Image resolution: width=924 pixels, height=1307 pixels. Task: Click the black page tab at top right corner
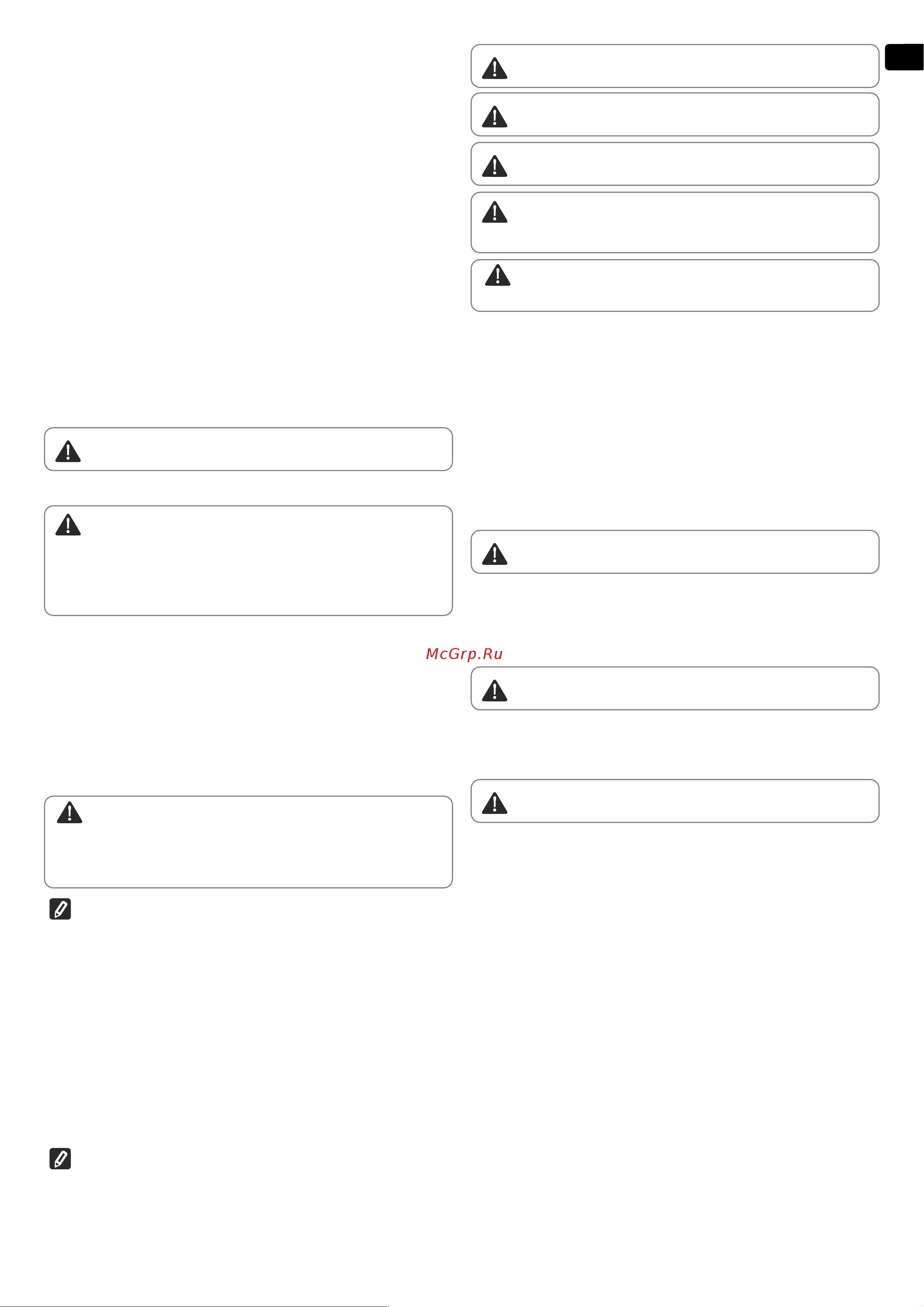[904, 57]
